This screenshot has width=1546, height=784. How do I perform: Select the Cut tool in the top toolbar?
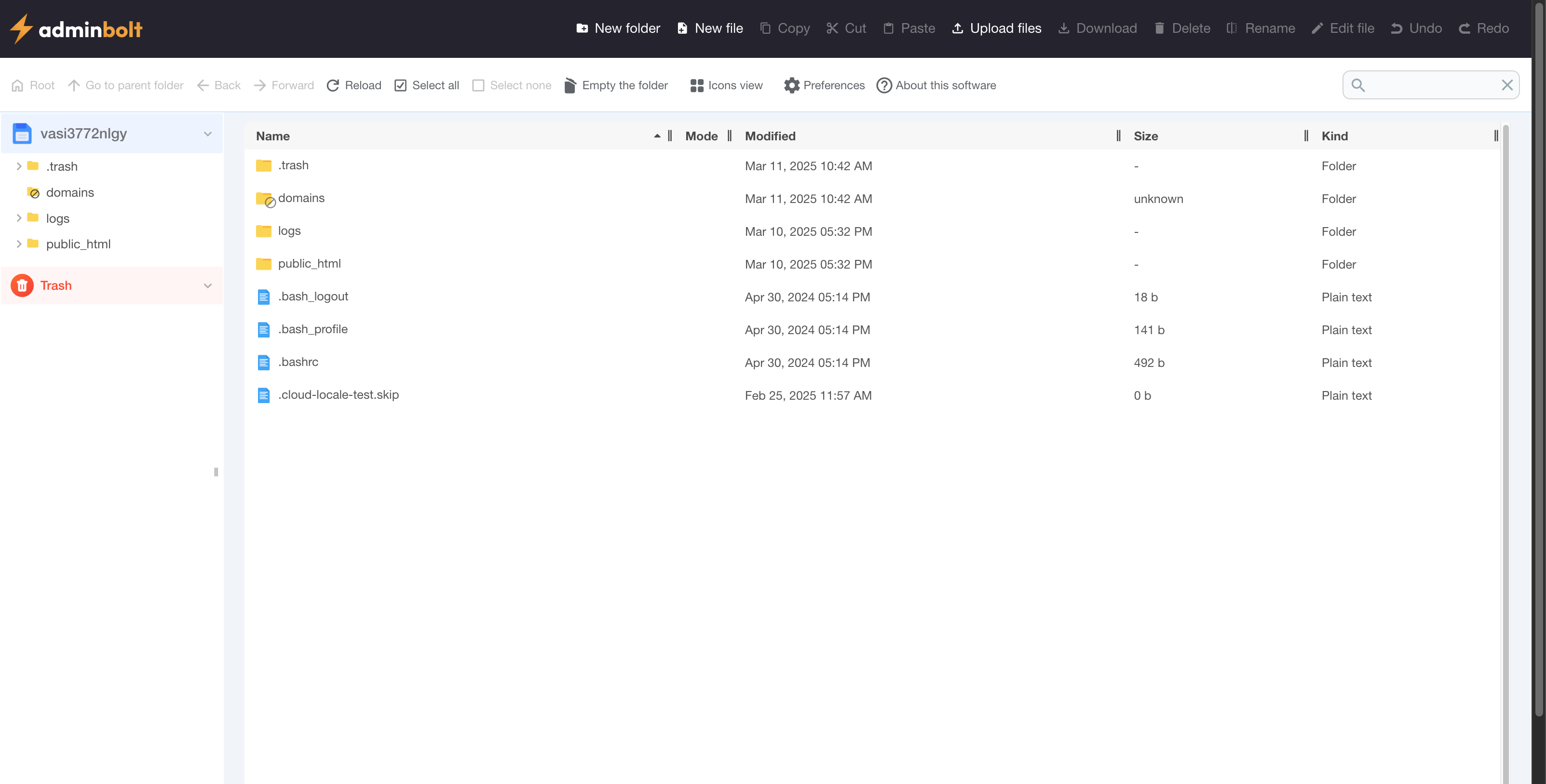tap(832, 28)
